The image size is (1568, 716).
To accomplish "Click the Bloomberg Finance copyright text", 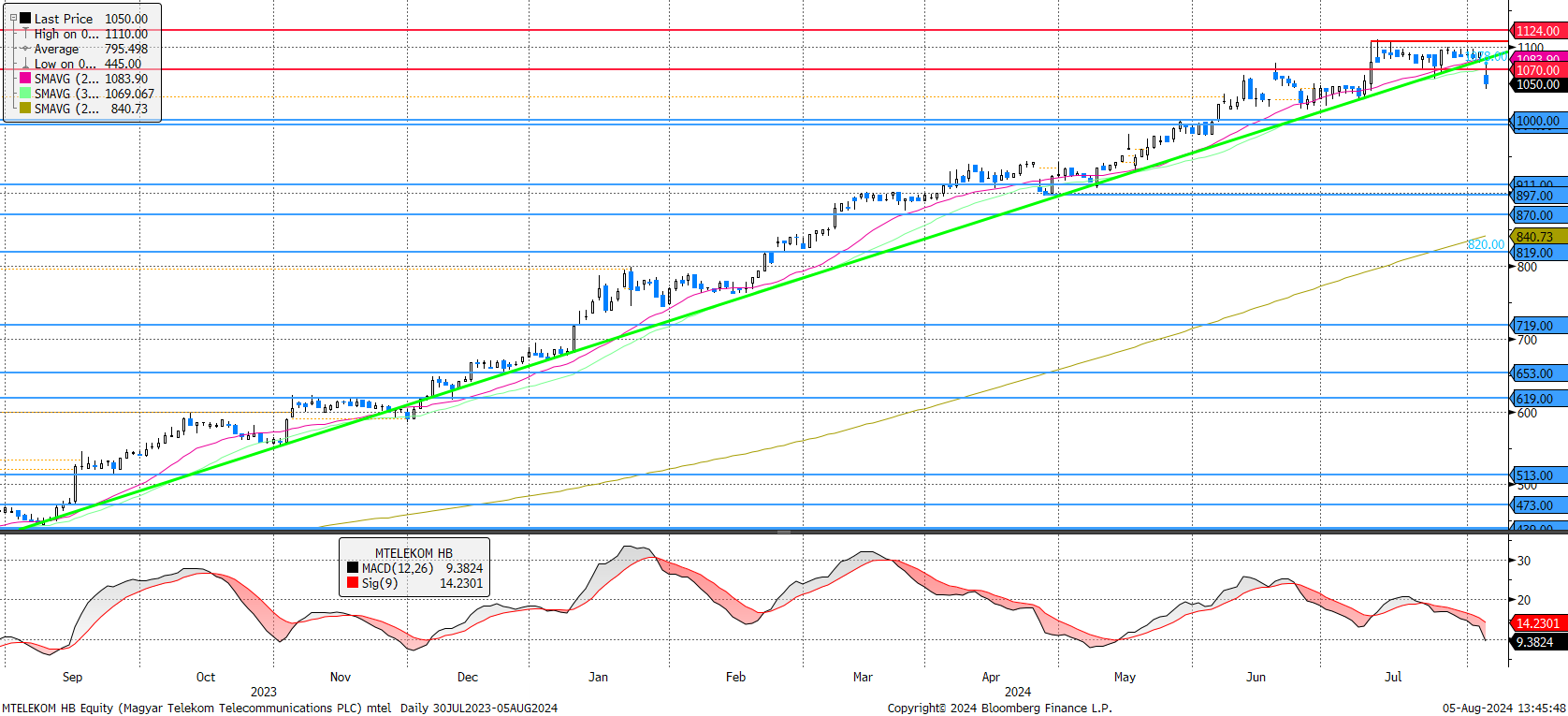I will [1000, 708].
